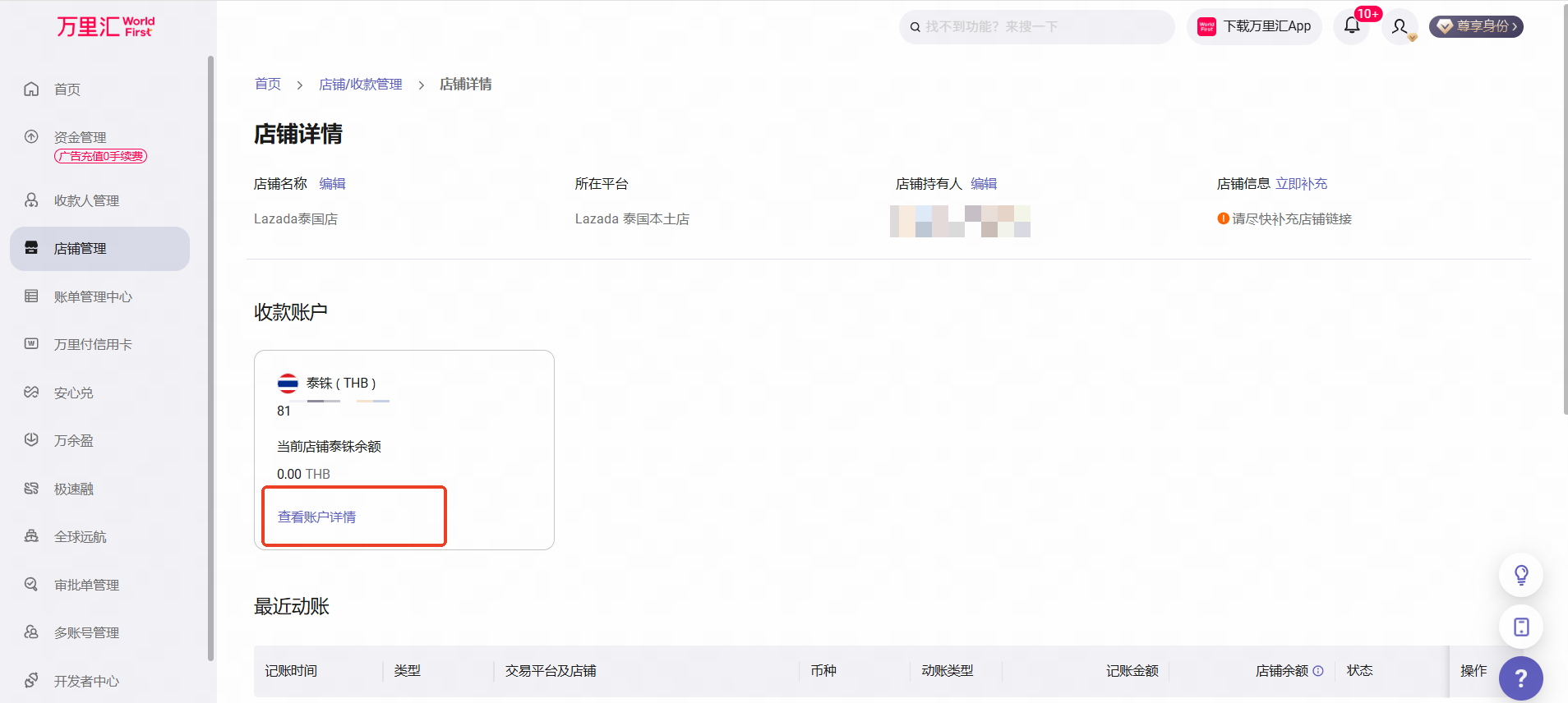Open 资金管理 in the sidebar
This screenshot has height=703, width=1568.
point(80,137)
